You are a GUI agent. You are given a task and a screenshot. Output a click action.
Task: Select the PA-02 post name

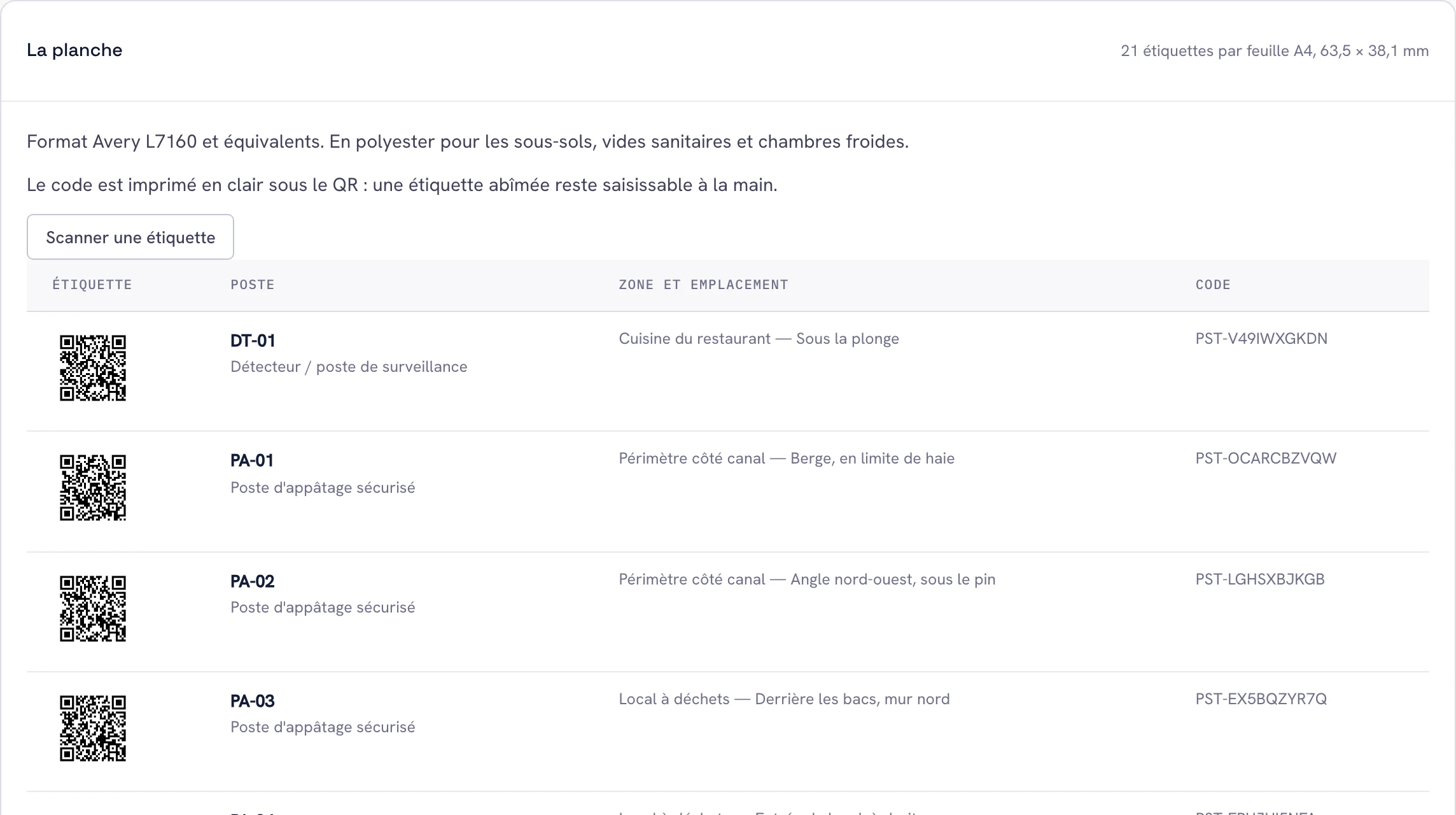pyautogui.click(x=253, y=581)
